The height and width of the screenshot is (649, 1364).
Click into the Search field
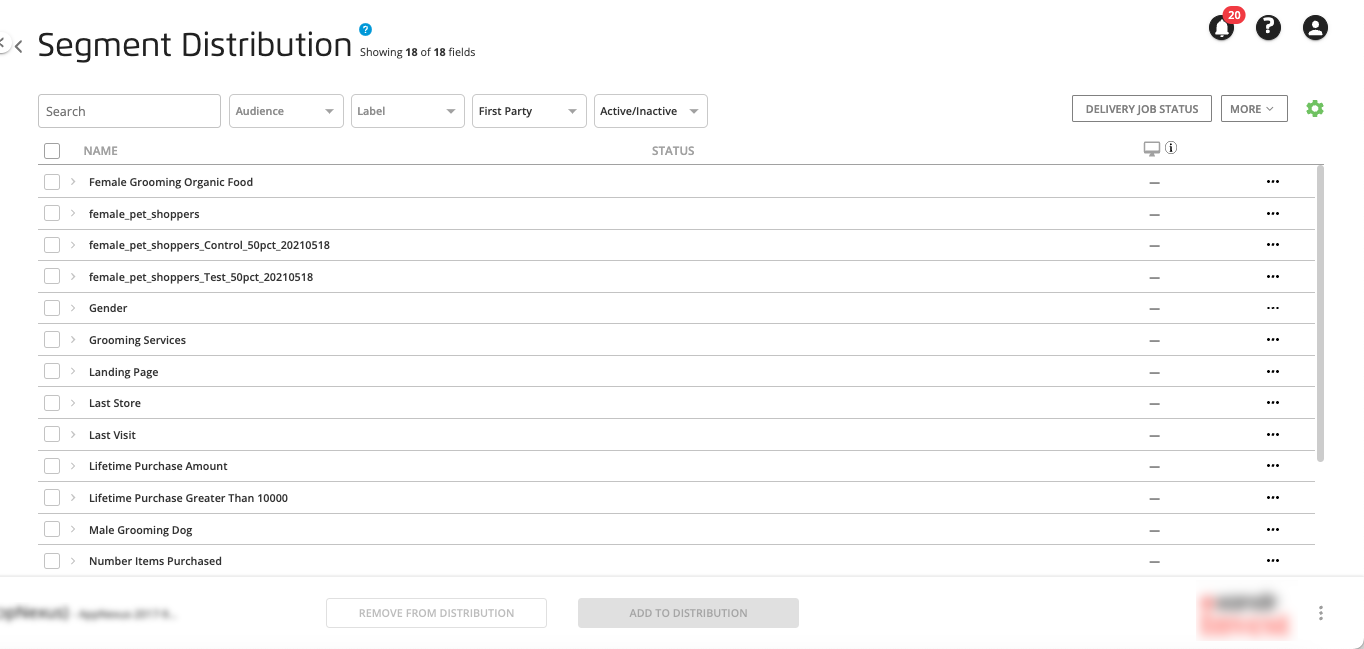[x=129, y=111]
